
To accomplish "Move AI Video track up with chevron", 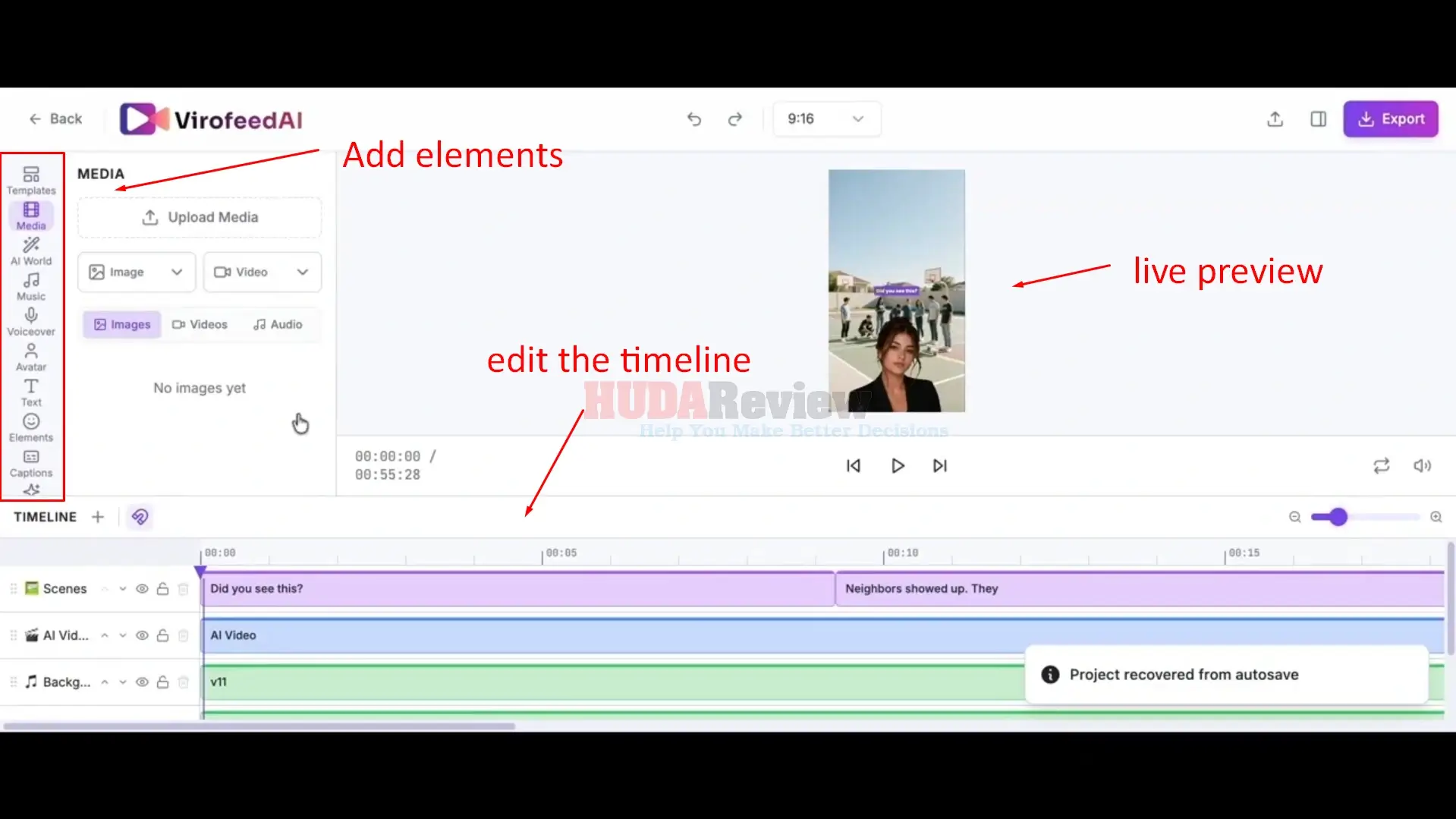I will click(x=105, y=635).
